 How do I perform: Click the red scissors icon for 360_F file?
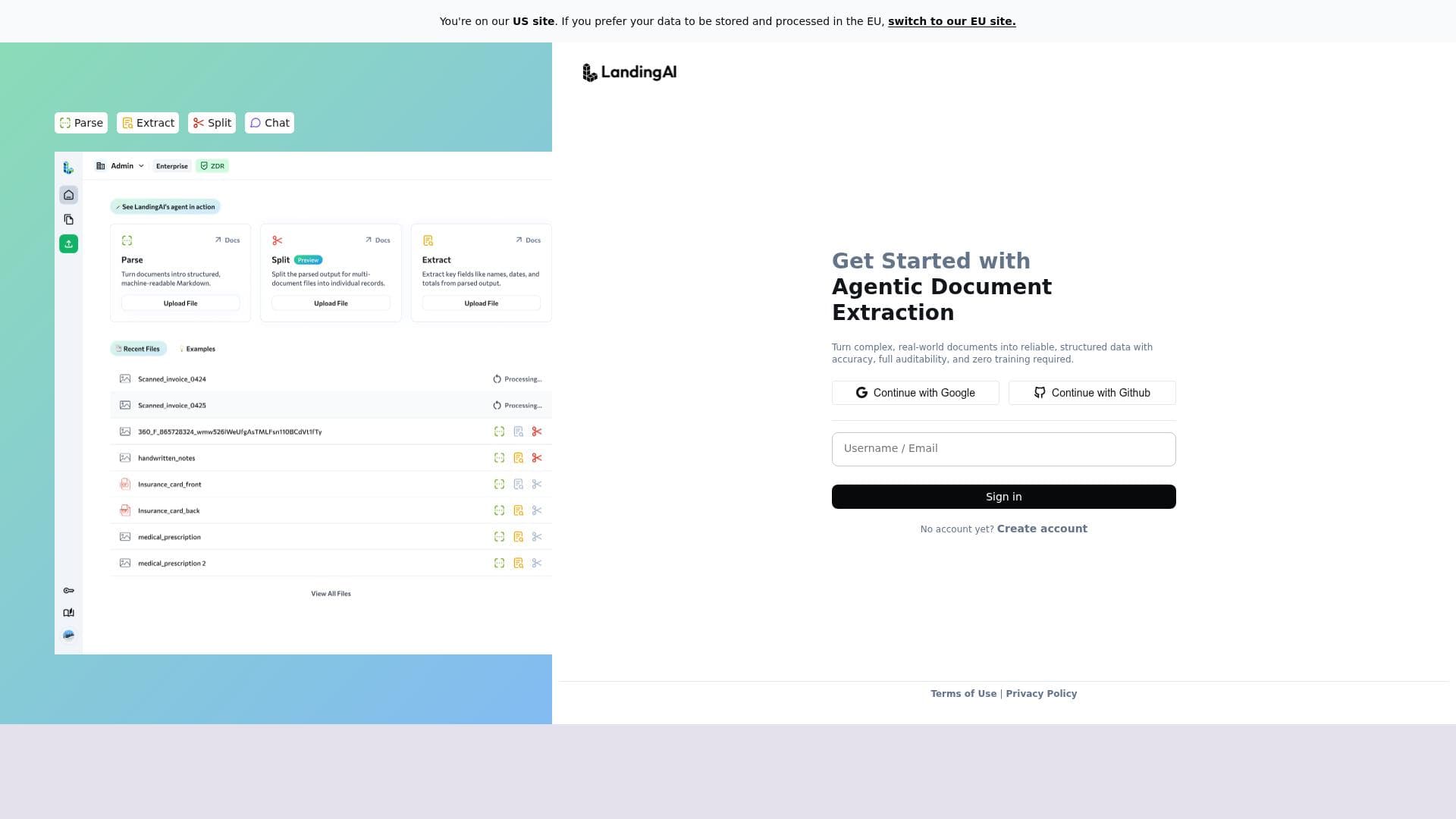click(x=537, y=432)
